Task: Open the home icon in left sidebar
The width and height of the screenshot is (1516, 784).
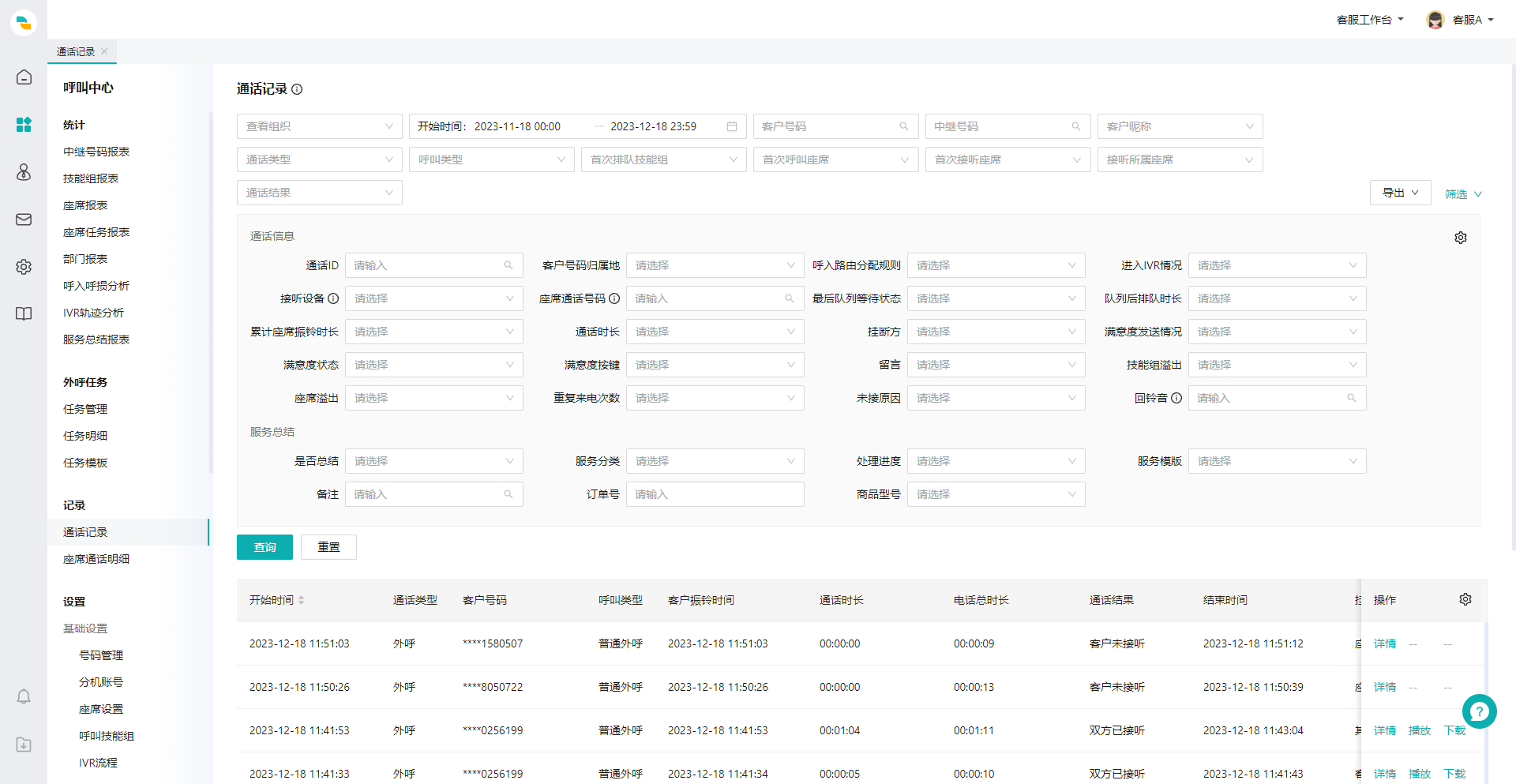Action: click(x=24, y=77)
